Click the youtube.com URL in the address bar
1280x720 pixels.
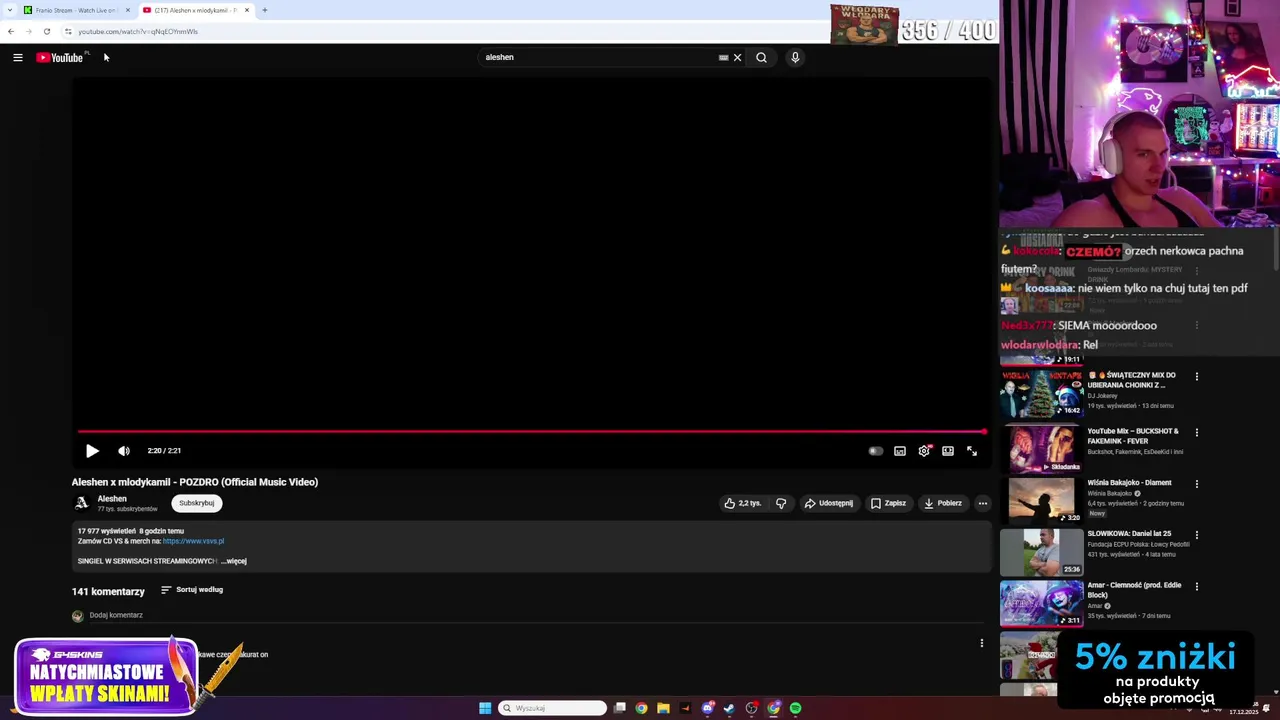pos(138,31)
